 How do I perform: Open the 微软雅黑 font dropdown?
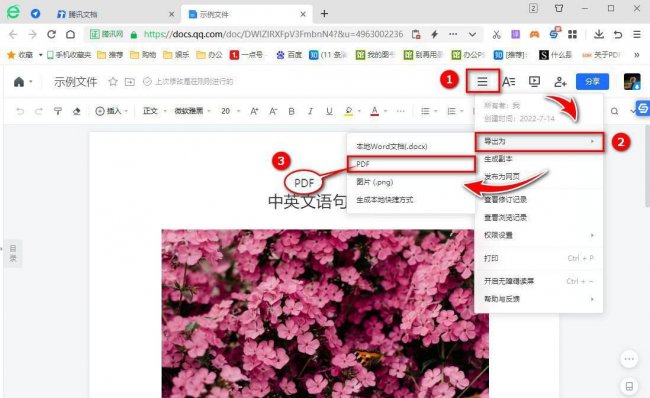pyautogui.click(x=192, y=111)
